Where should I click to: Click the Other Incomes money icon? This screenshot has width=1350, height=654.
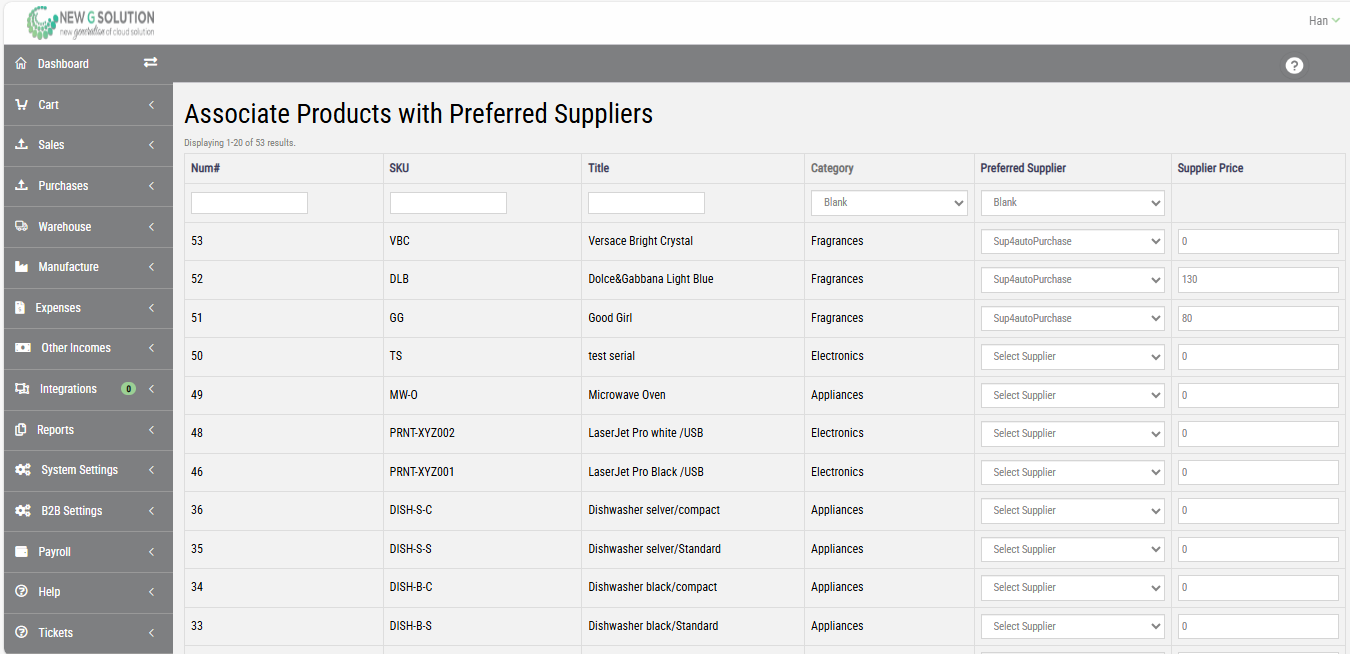point(23,348)
